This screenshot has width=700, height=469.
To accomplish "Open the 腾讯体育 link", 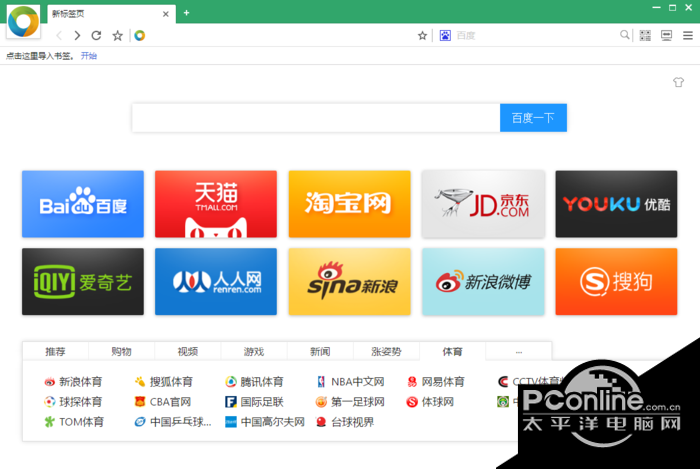I will (254, 382).
